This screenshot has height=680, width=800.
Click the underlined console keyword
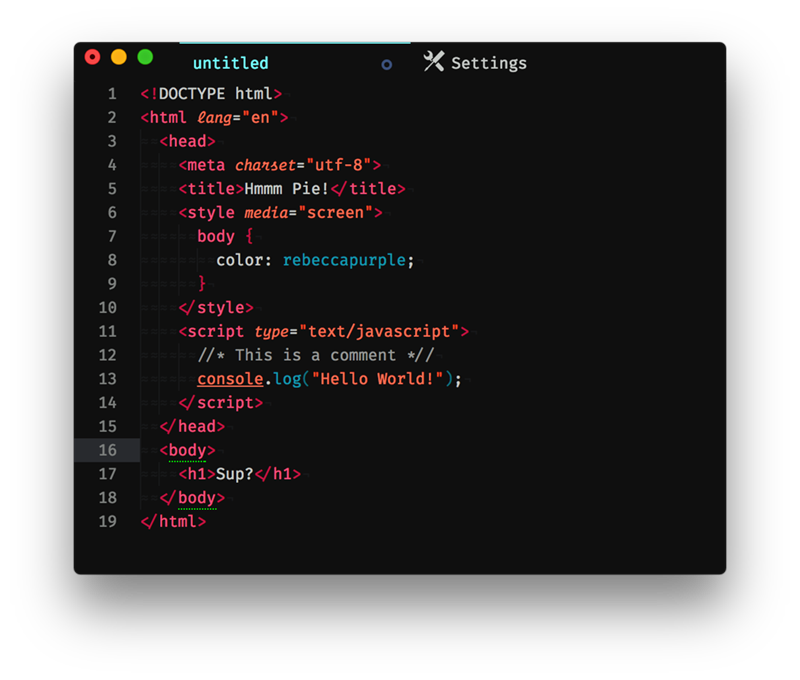point(230,379)
